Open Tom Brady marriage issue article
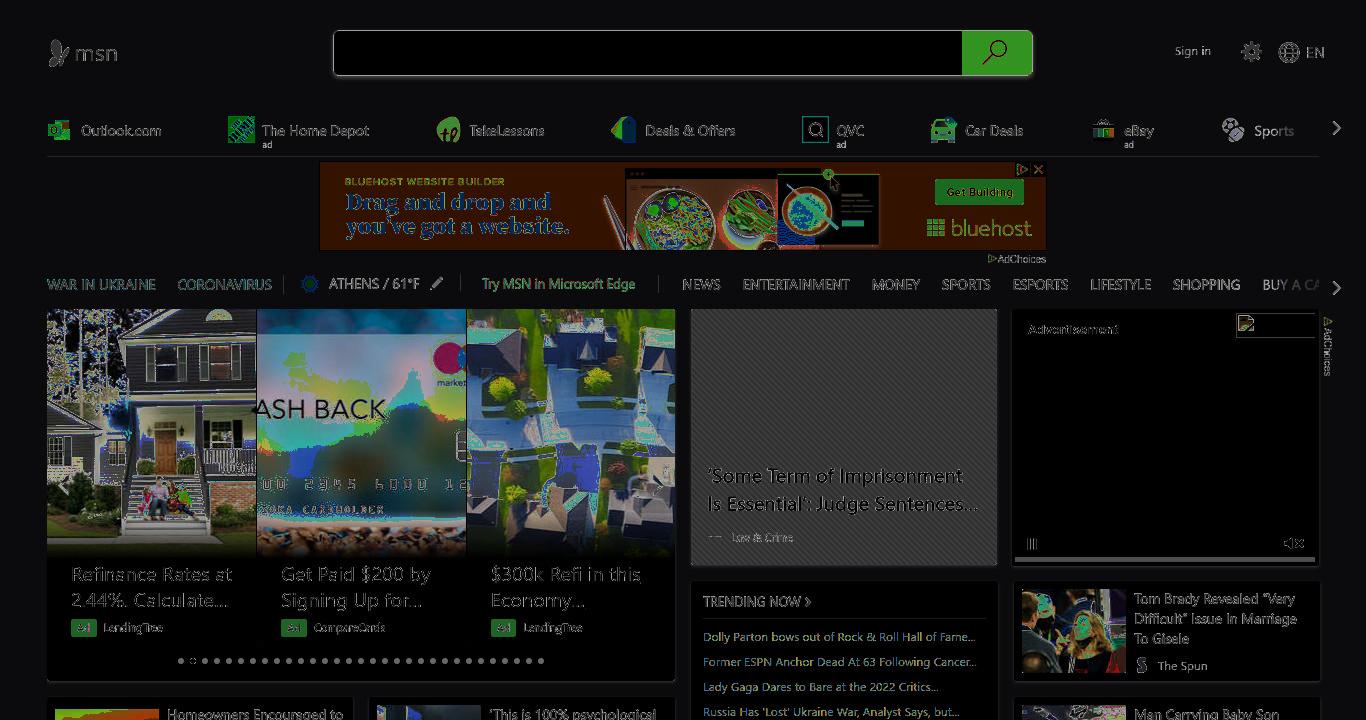 tap(1215, 618)
